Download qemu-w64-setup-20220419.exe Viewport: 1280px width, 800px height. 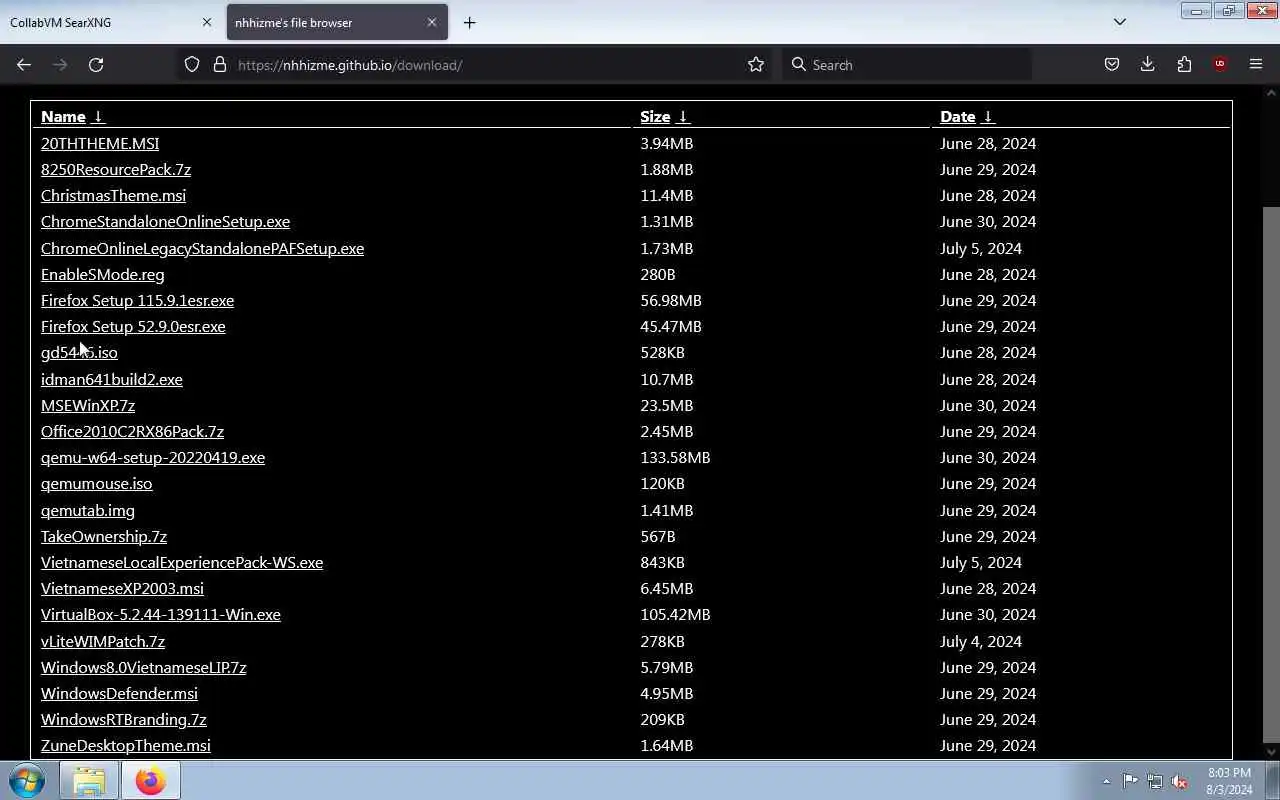[x=153, y=457]
